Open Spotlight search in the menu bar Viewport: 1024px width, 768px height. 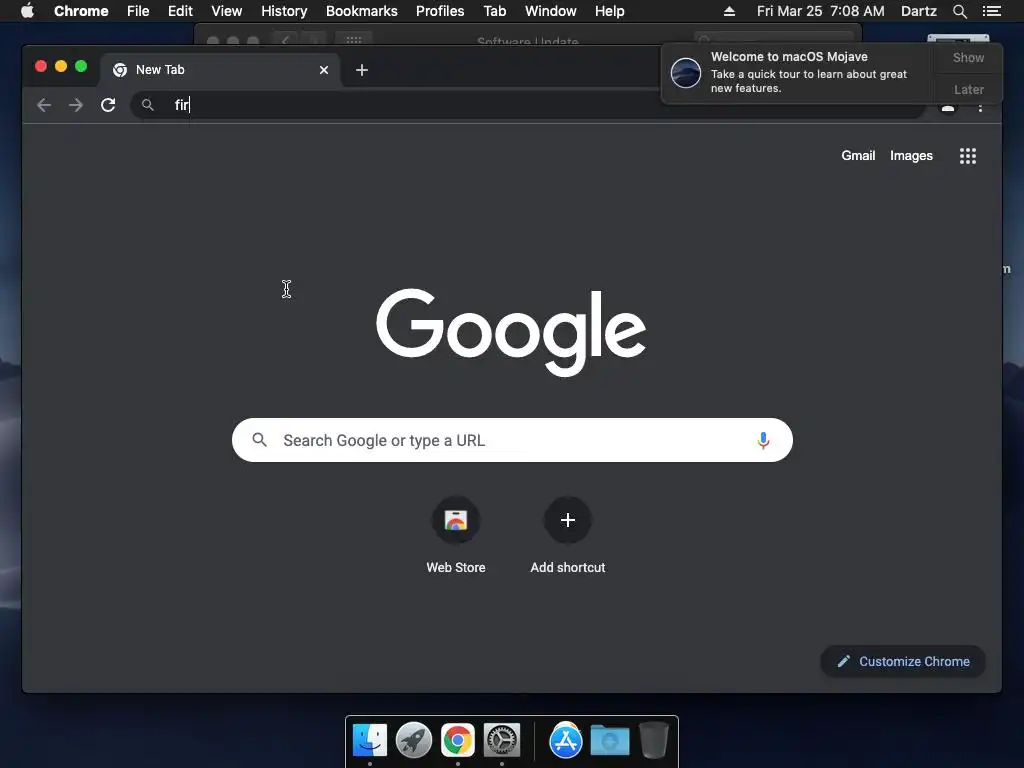[x=959, y=11]
